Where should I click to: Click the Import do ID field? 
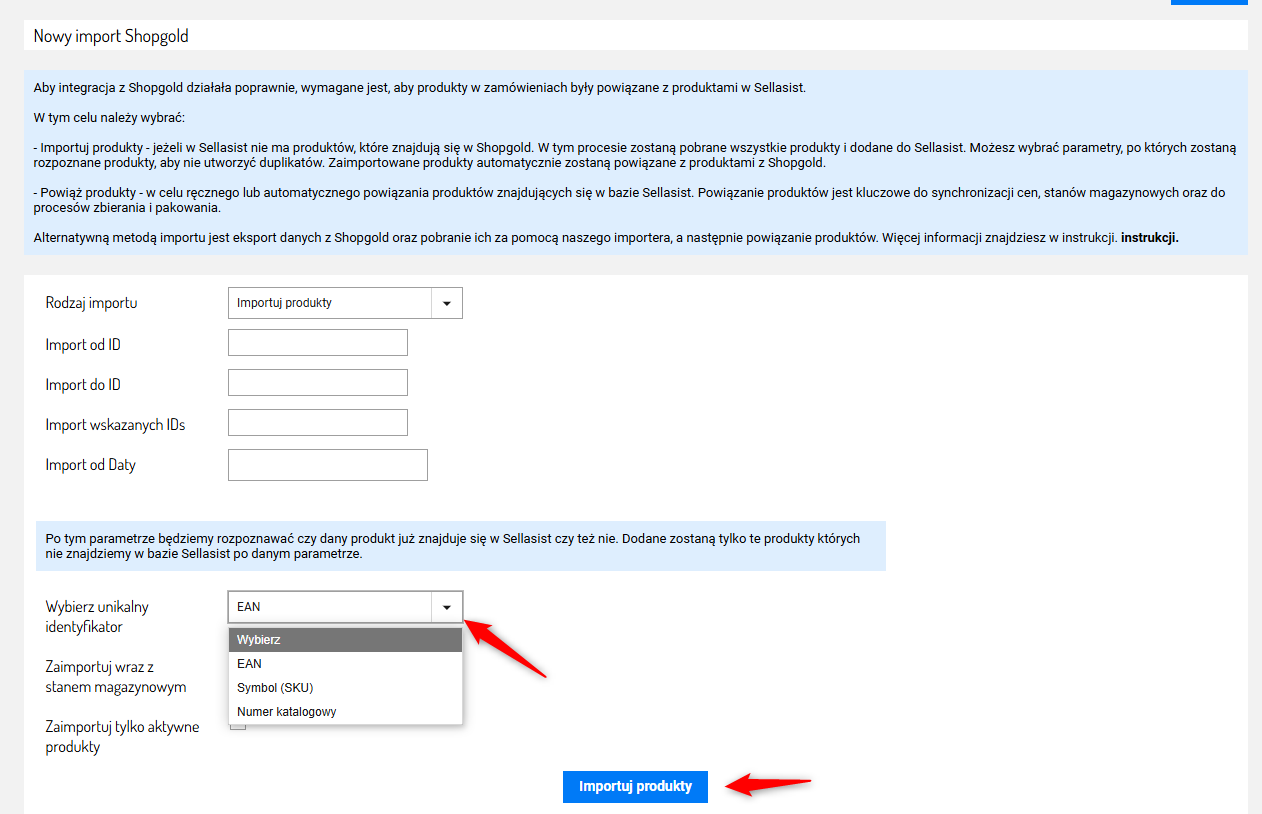coord(318,383)
